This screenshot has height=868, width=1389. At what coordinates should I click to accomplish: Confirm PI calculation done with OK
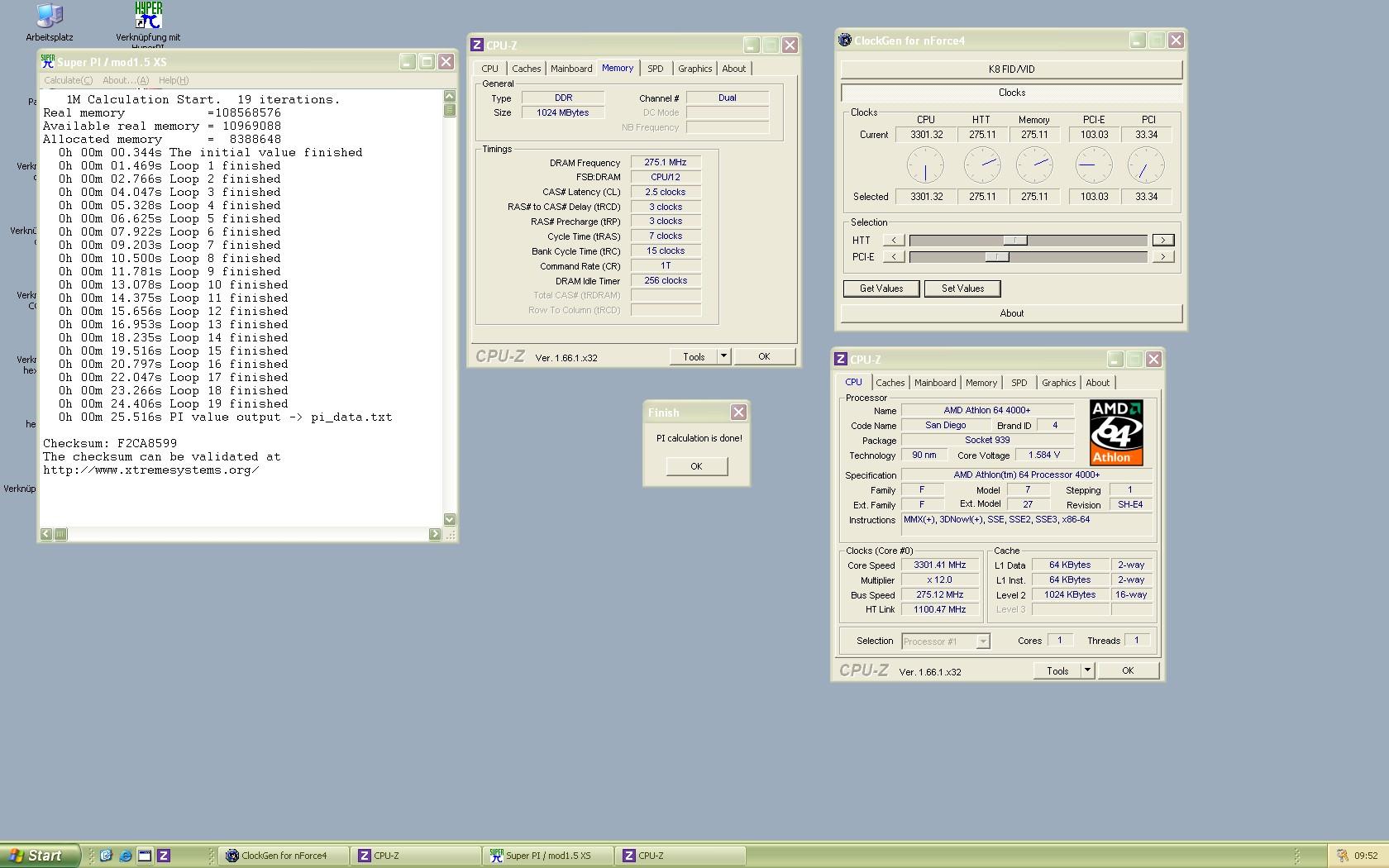(696, 466)
